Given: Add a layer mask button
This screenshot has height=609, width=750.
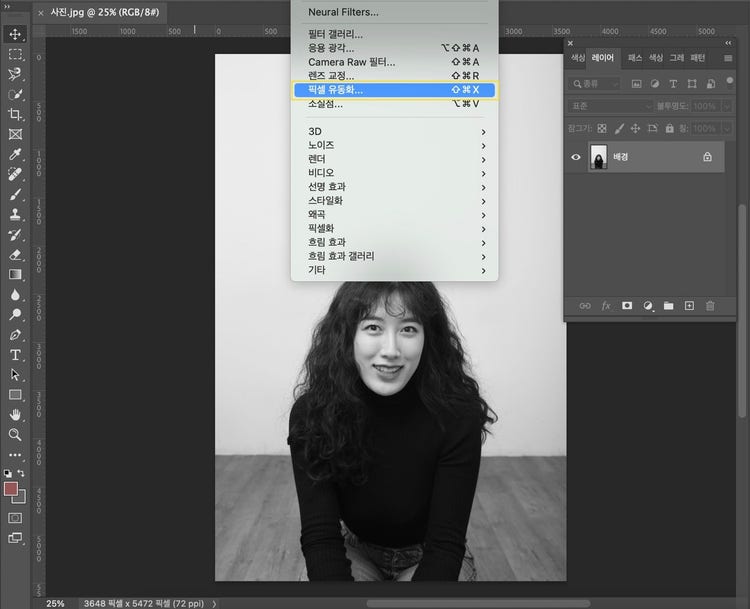Looking at the screenshot, I should pyautogui.click(x=627, y=306).
